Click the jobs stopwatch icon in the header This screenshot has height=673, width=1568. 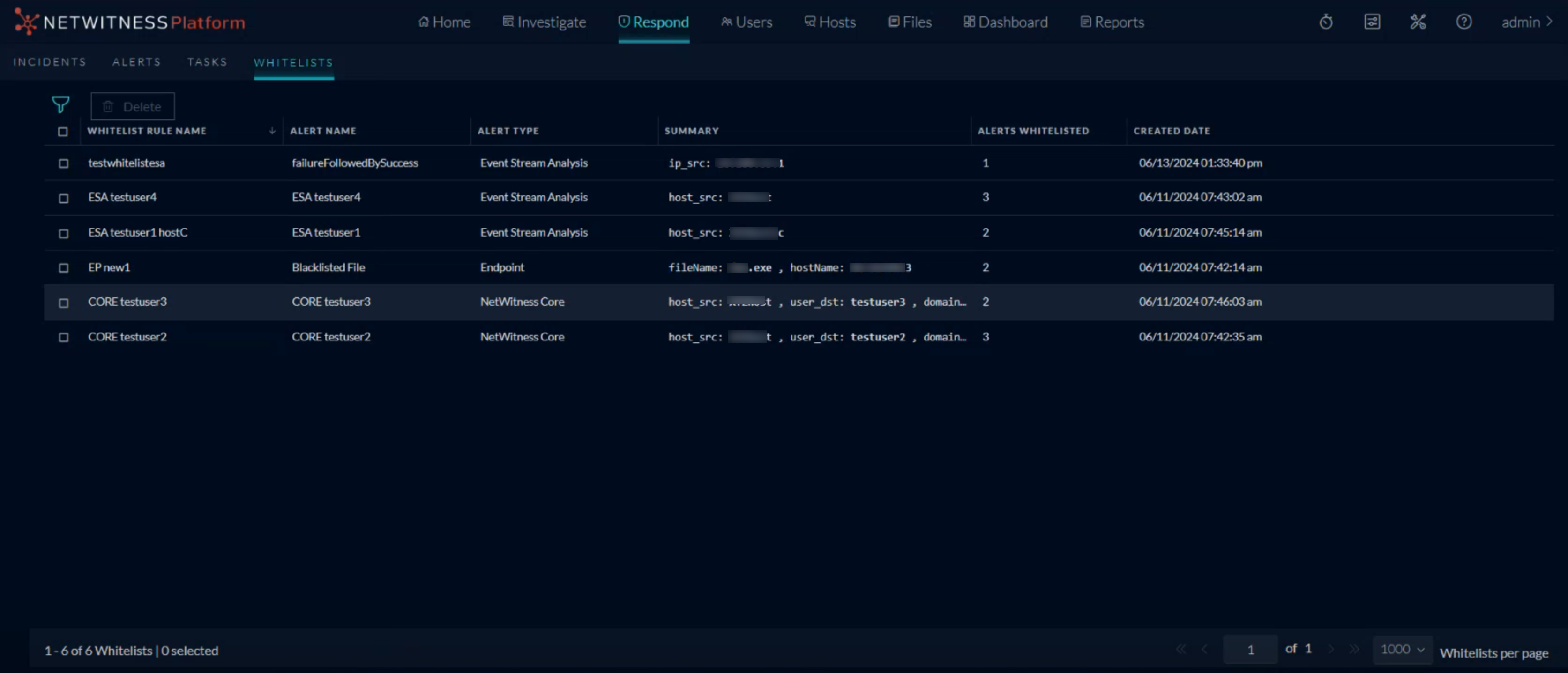[1326, 21]
